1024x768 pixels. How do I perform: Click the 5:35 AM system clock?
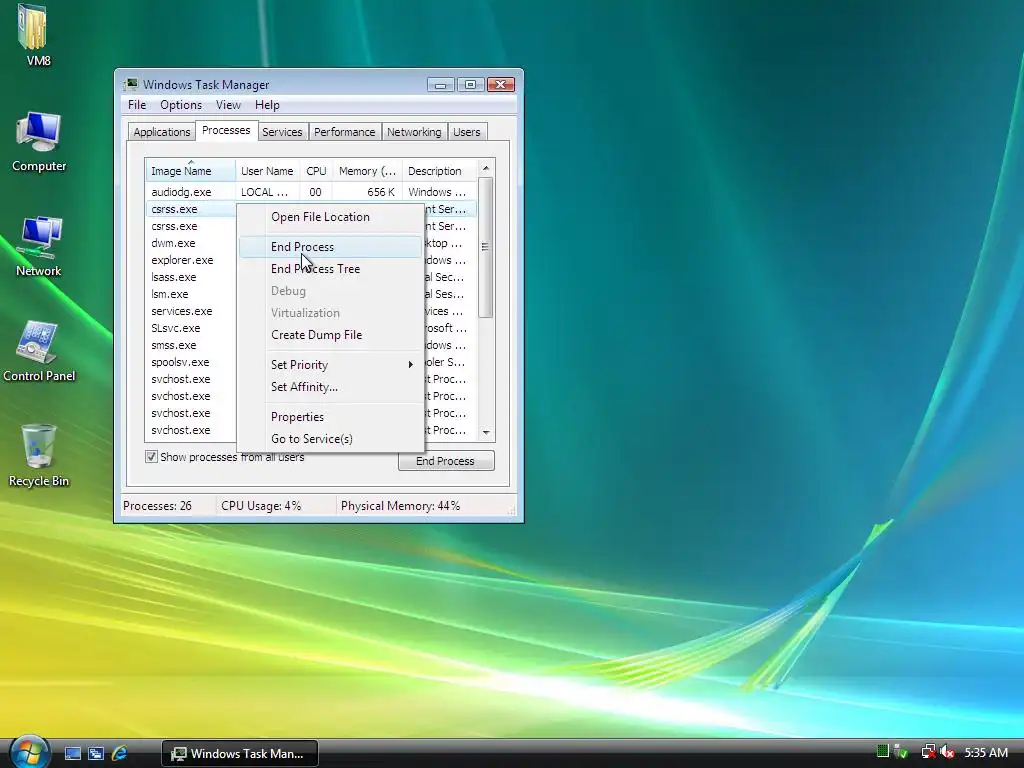tap(985, 752)
